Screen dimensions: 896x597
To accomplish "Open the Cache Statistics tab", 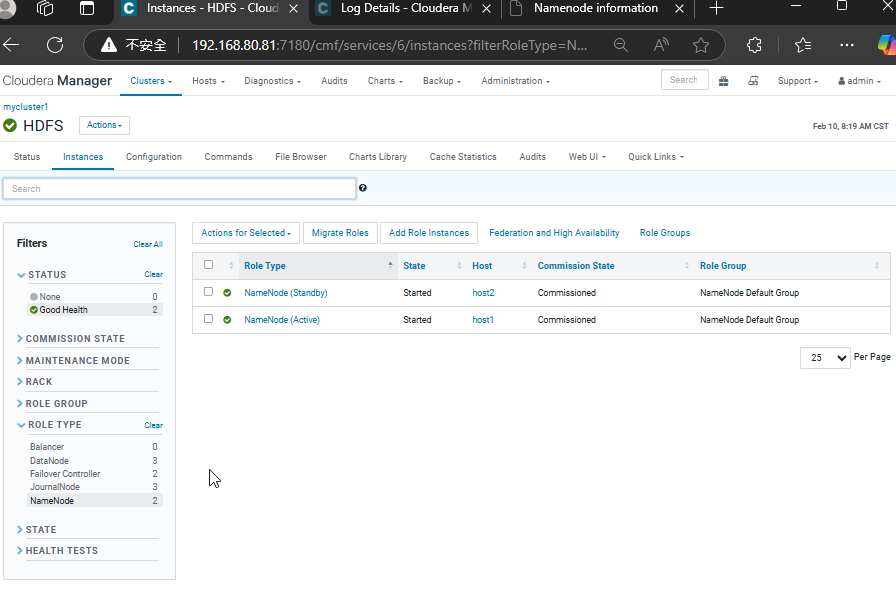I will click(x=463, y=157).
